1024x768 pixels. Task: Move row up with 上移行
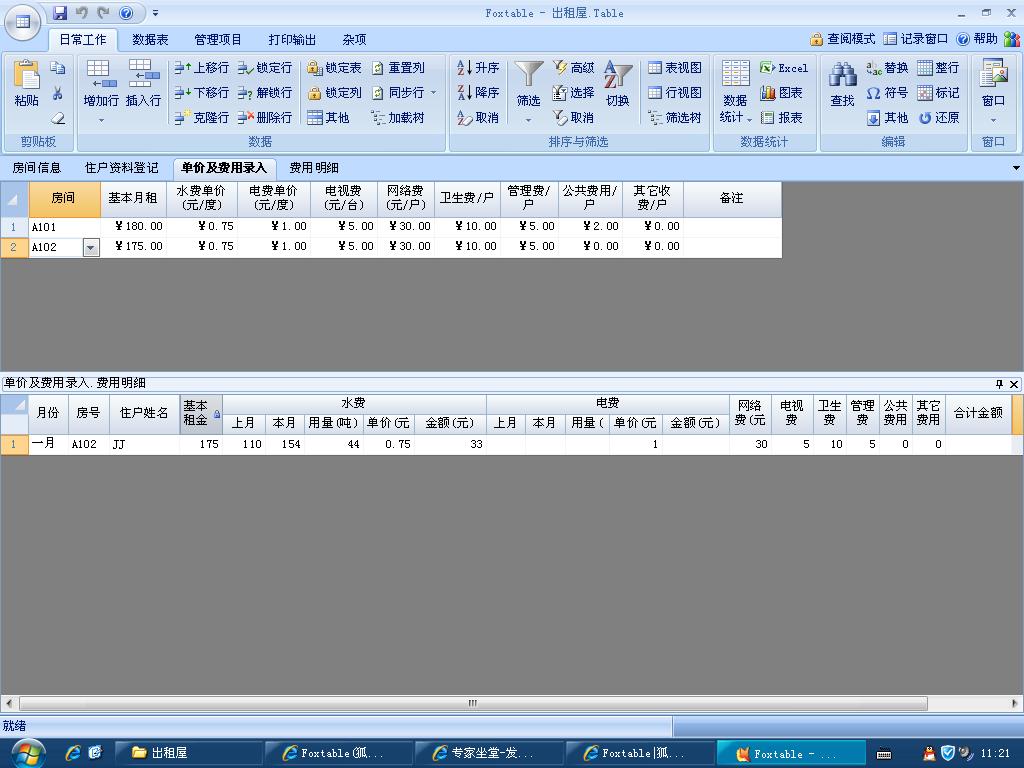tap(201, 68)
